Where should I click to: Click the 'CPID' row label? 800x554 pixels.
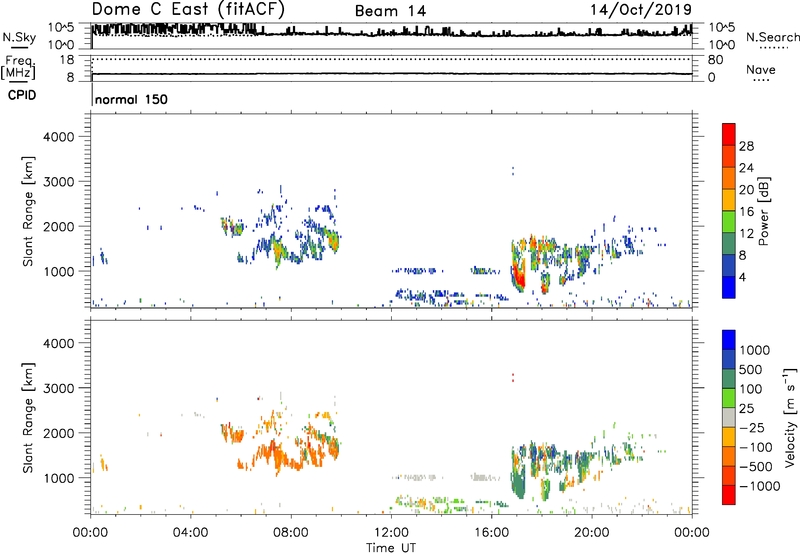pos(22,95)
